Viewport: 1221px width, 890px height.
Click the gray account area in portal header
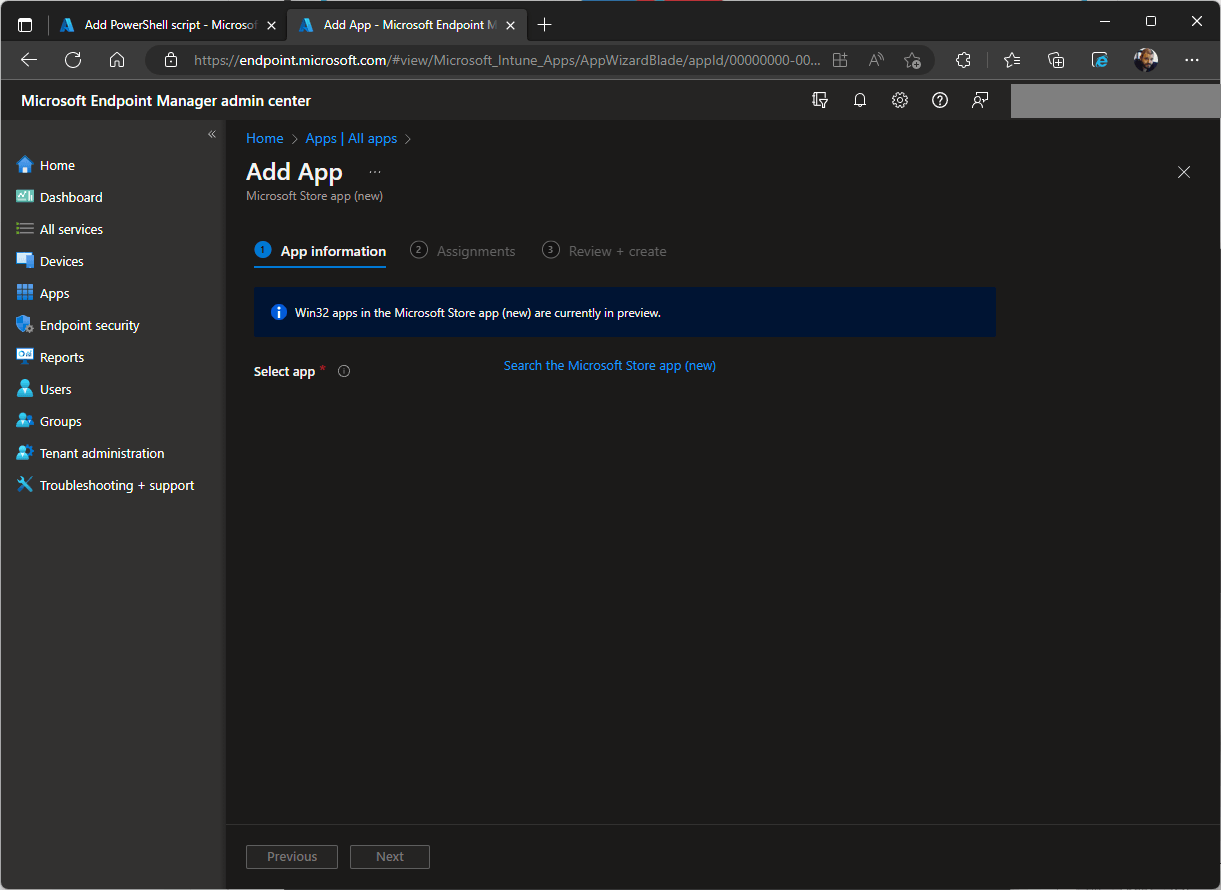pyautogui.click(x=1115, y=101)
